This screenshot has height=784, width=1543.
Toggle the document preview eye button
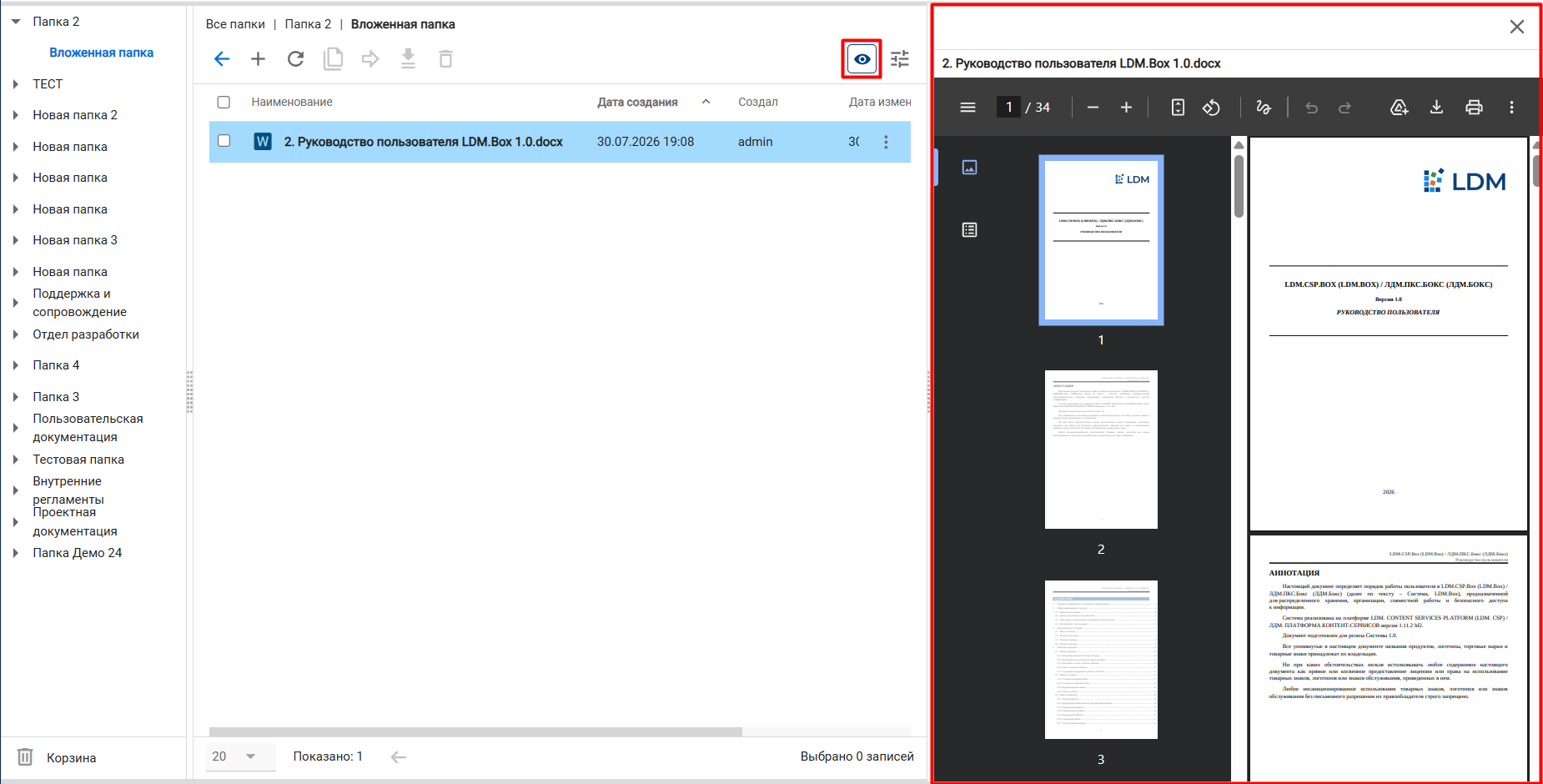(x=862, y=59)
